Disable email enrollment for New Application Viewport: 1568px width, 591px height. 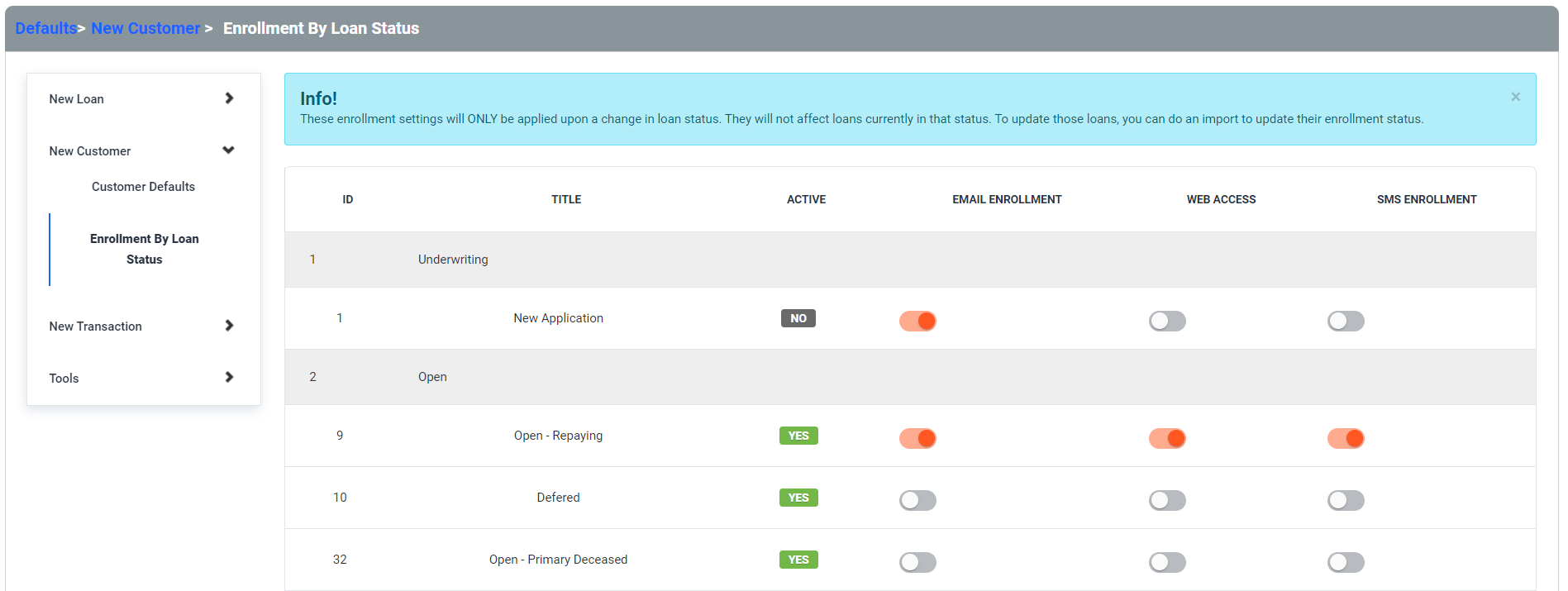[917, 321]
